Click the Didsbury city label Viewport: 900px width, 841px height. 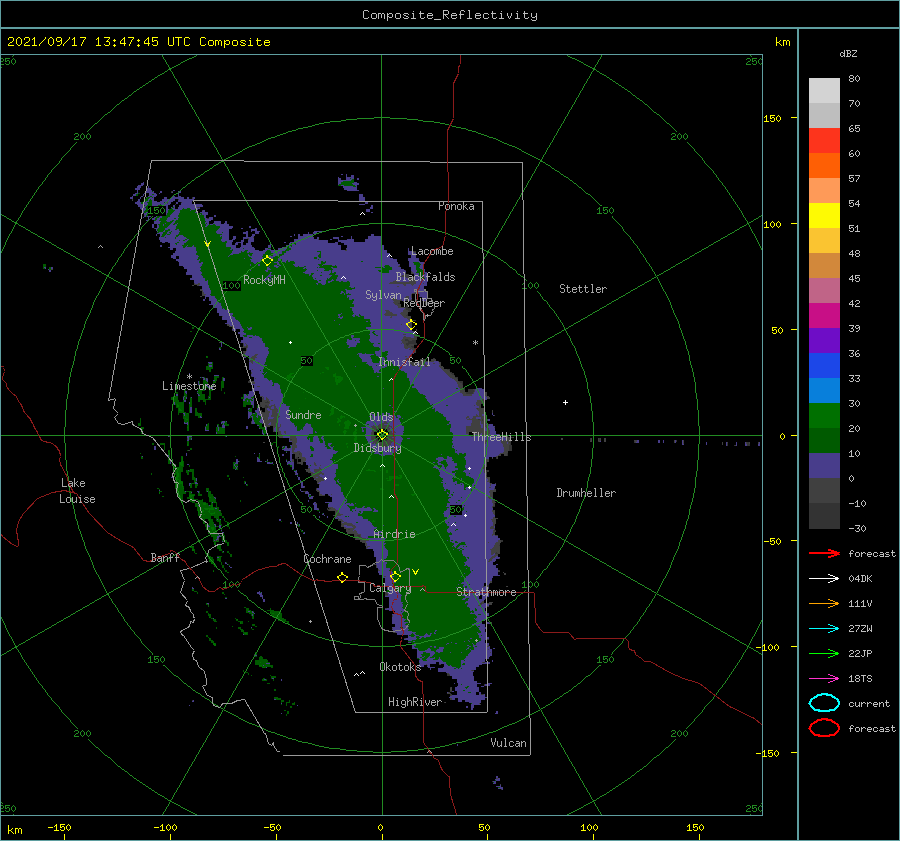pyautogui.click(x=377, y=448)
